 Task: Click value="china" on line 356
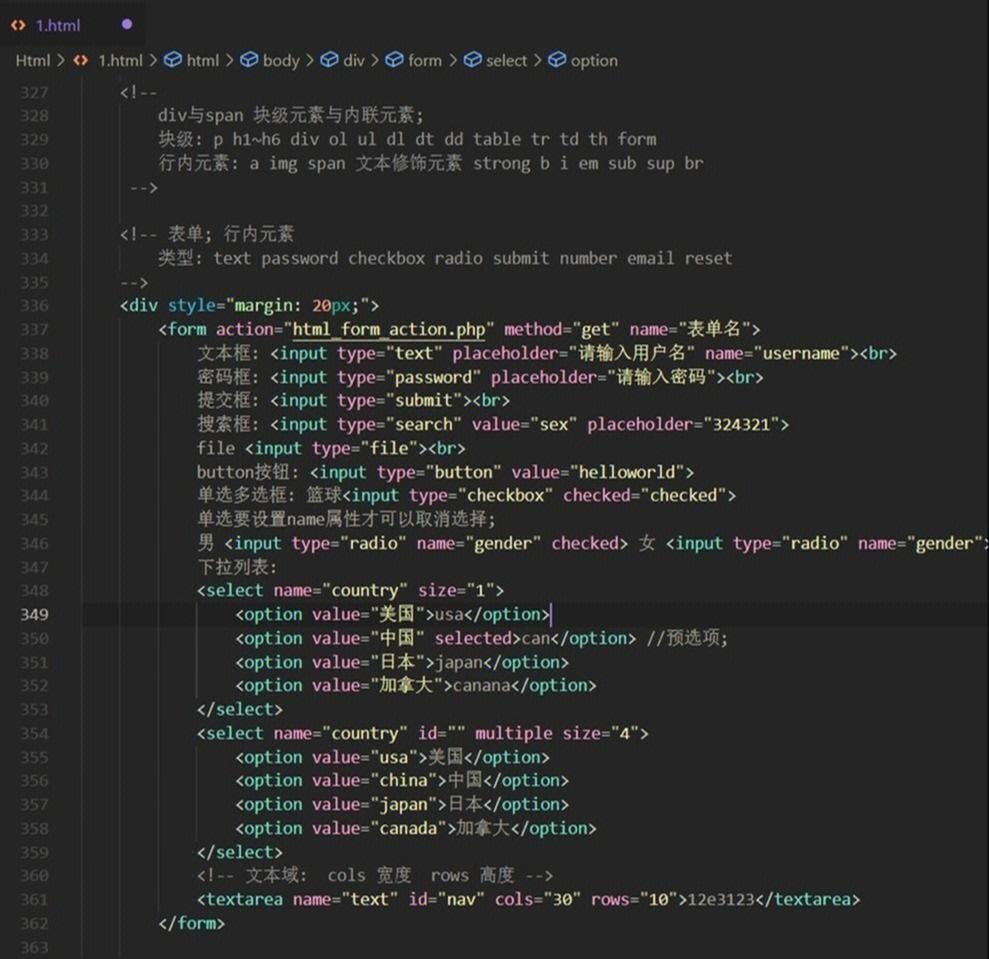coord(375,781)
